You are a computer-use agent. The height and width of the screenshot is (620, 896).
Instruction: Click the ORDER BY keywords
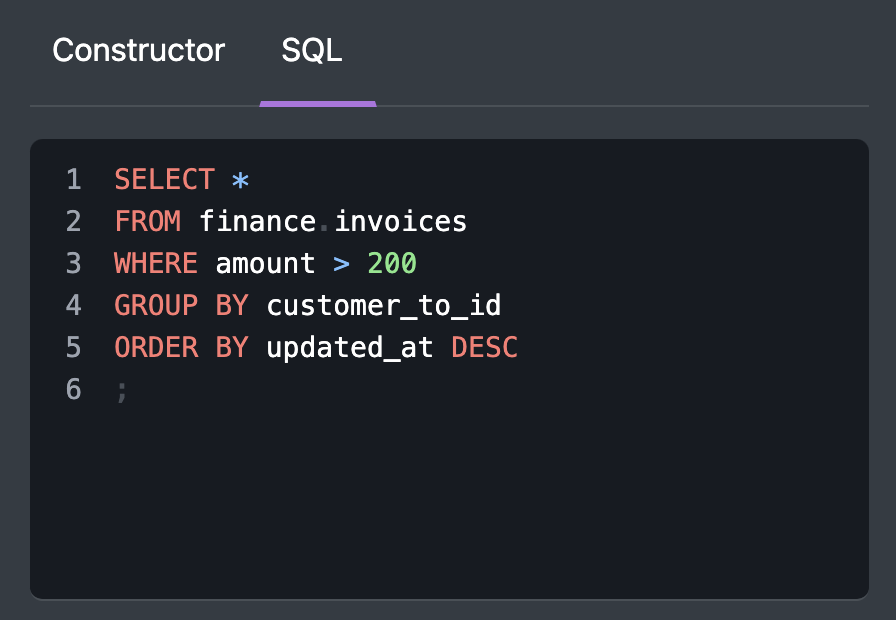click(x=181, y=347)
